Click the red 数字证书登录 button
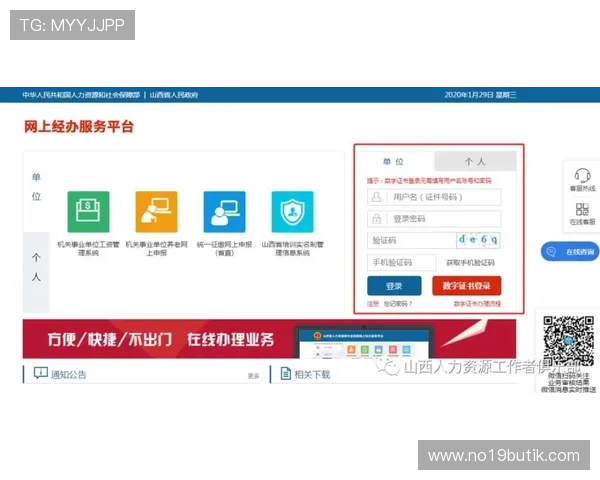Viewport: 600px width, 480px height. tap(466, 286)
